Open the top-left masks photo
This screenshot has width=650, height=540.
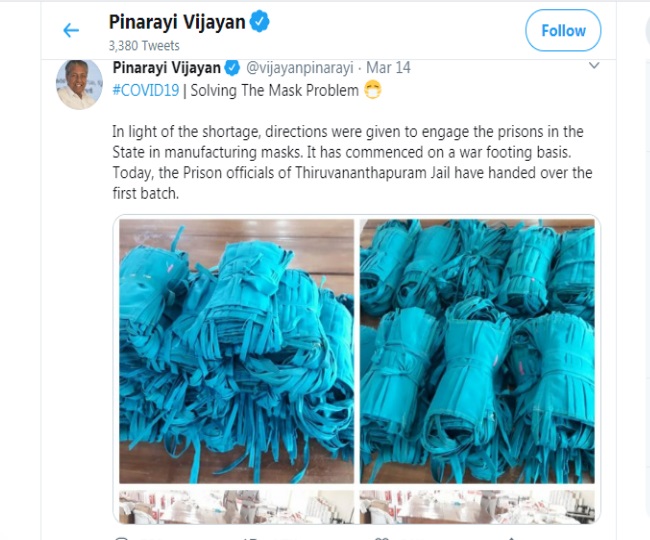point(237,351)
